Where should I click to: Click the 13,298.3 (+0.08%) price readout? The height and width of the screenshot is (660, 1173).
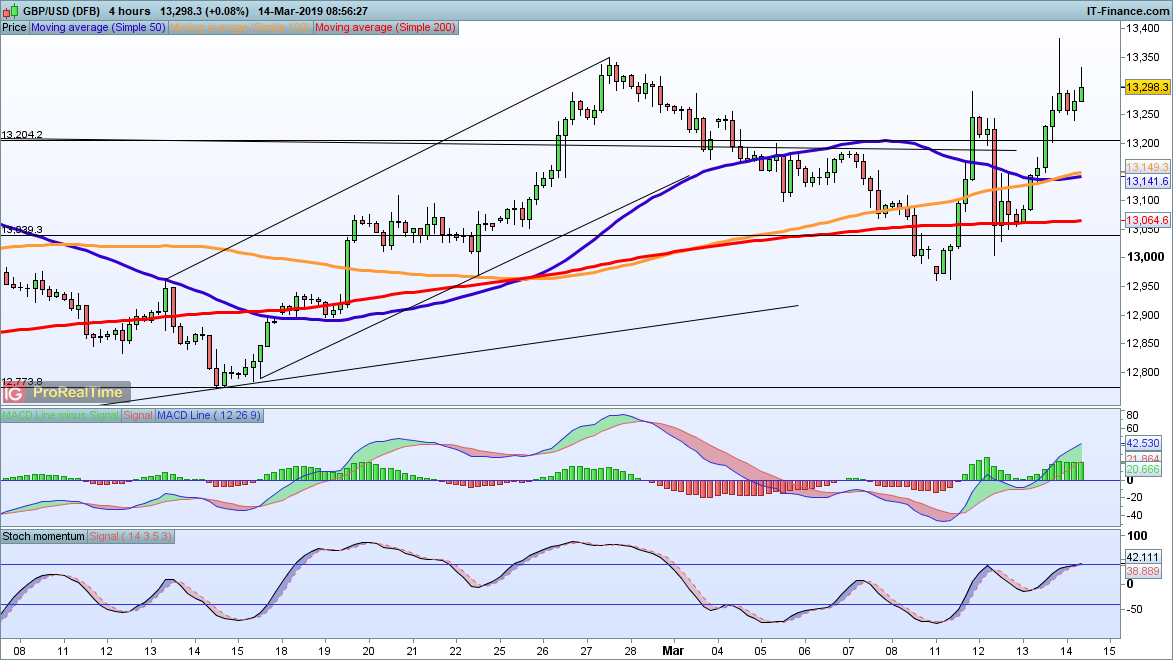[x=204, y=11]
